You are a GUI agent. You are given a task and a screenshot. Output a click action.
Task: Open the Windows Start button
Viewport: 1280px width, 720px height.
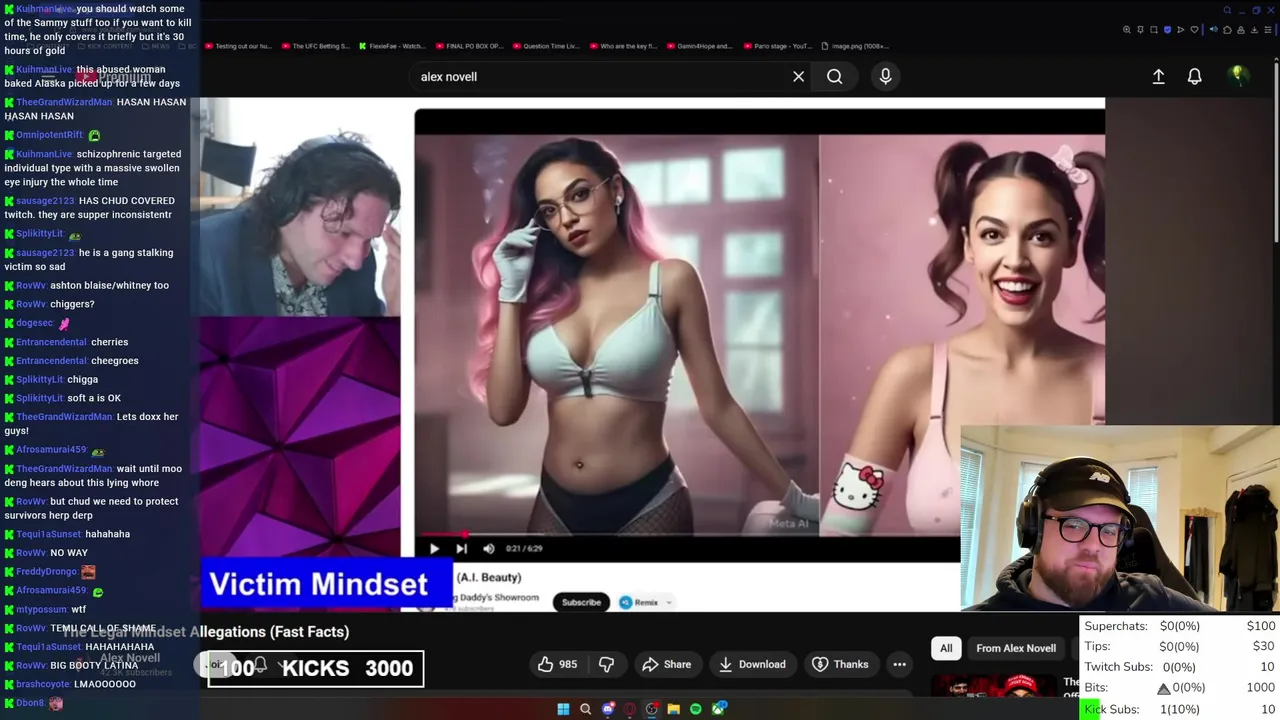tap(563, 709)
